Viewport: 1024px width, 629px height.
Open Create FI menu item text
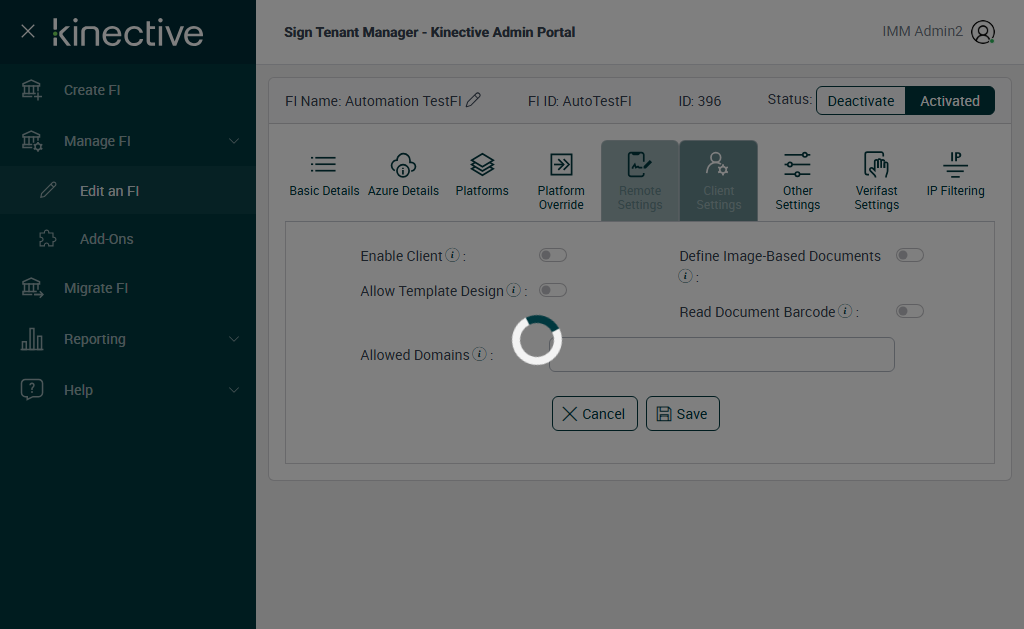(92, 90)
